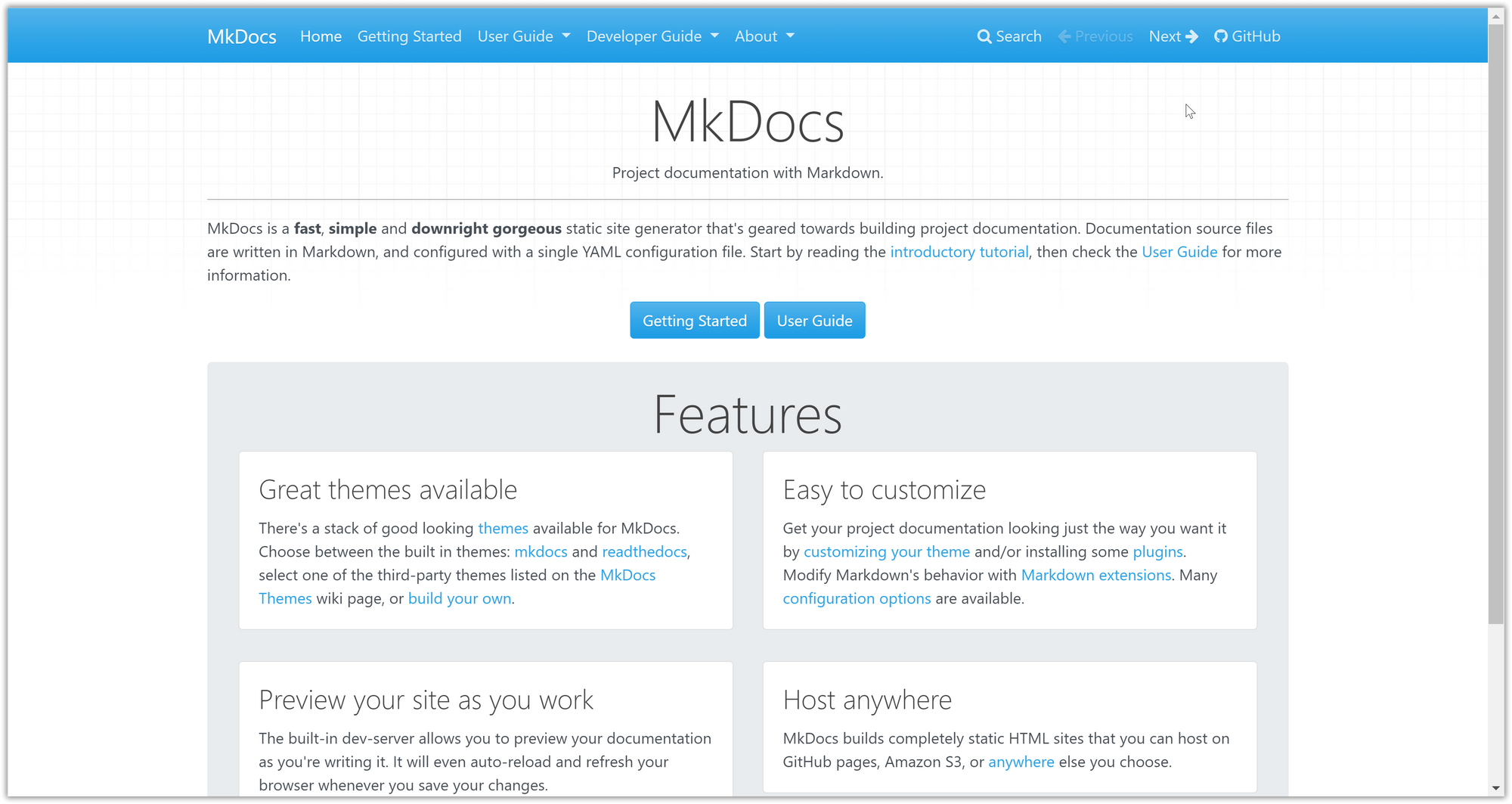Expand the User Guide dropdown menu

(524, 36)
